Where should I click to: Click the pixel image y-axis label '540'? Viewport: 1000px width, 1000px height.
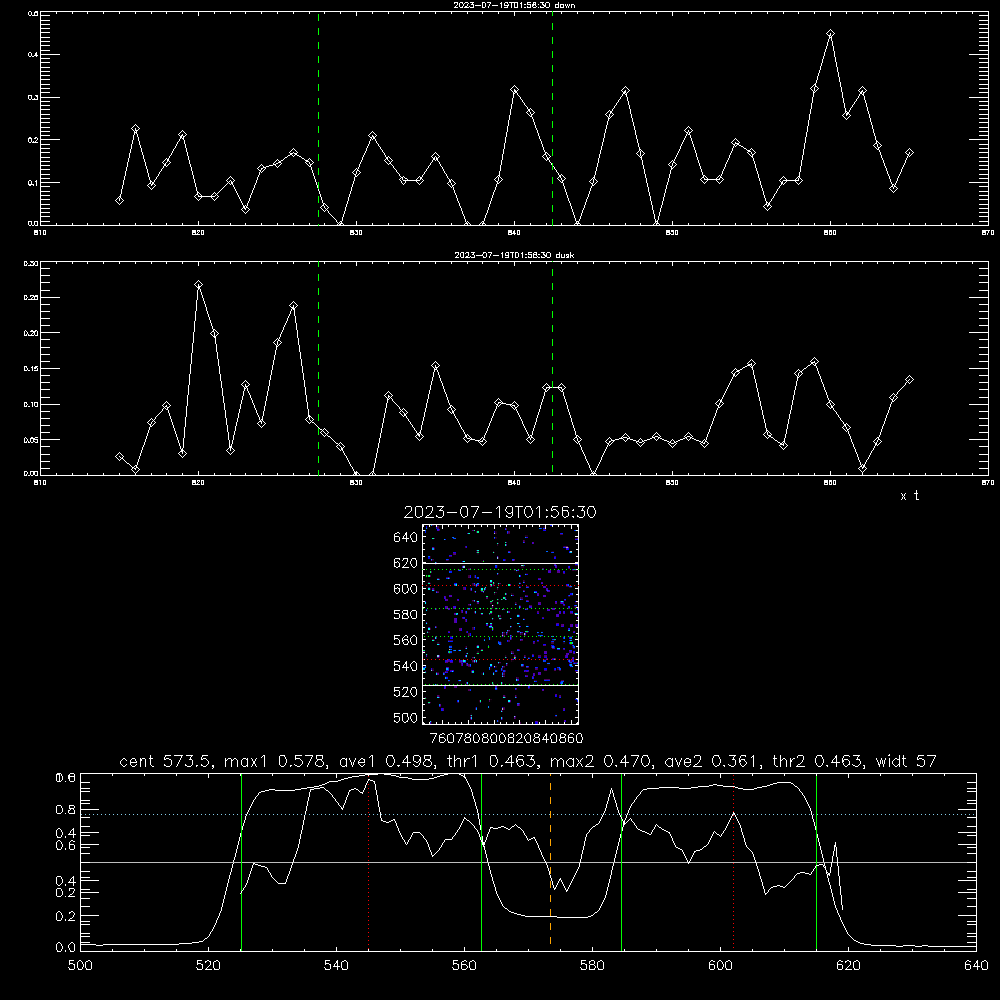[406, 666]
